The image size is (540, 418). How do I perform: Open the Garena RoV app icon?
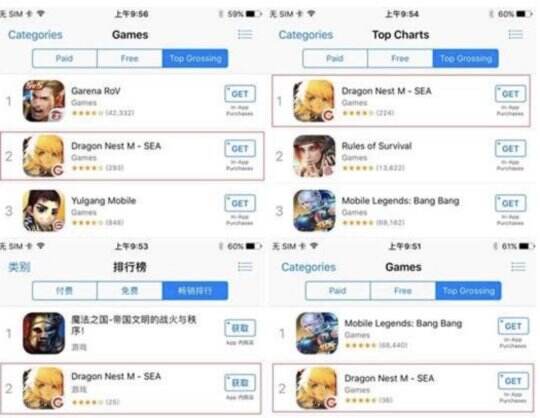click(x=44, y=101)
